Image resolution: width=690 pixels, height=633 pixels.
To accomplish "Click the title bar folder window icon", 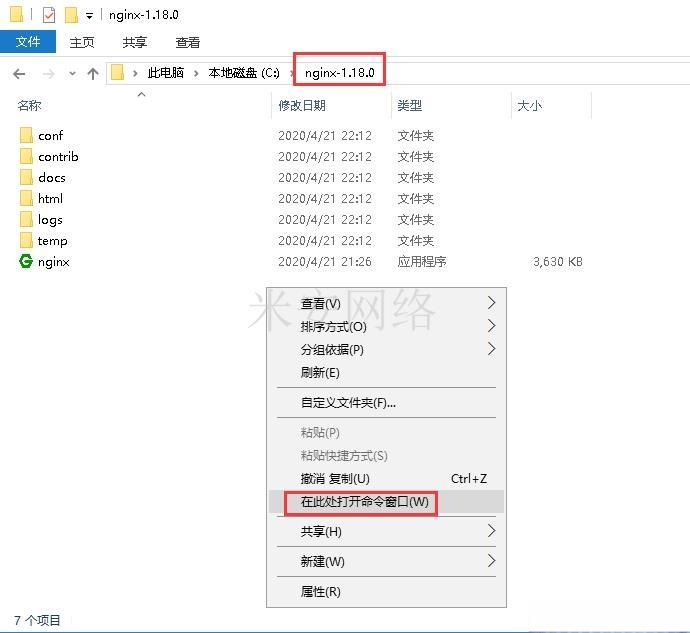I will (x=16, y=14).
